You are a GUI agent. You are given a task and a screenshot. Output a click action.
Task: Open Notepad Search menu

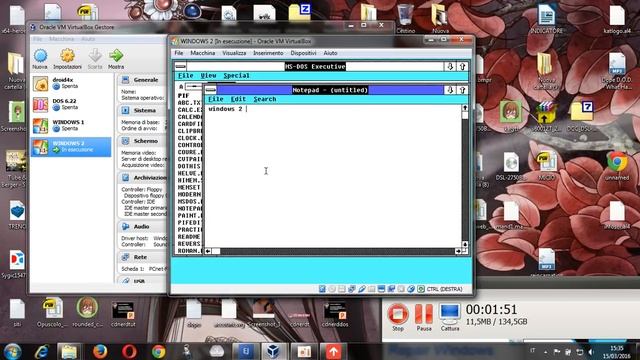click(x=264, y=99)
